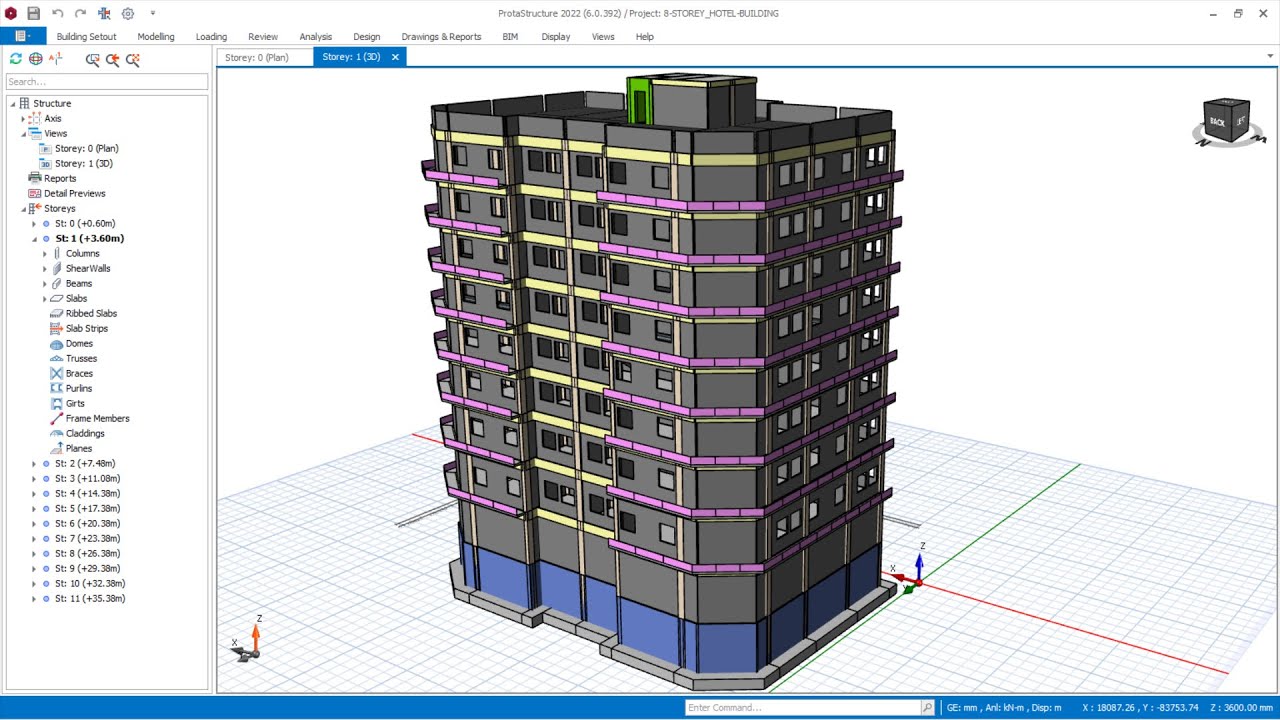Expand the Columns node under St: 1
1280x720 pixels.
[x=45, y=253]
